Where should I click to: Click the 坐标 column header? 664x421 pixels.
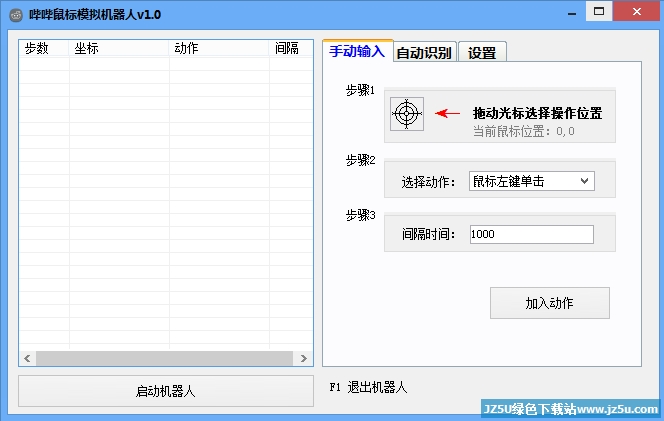[x=119, y=48]
